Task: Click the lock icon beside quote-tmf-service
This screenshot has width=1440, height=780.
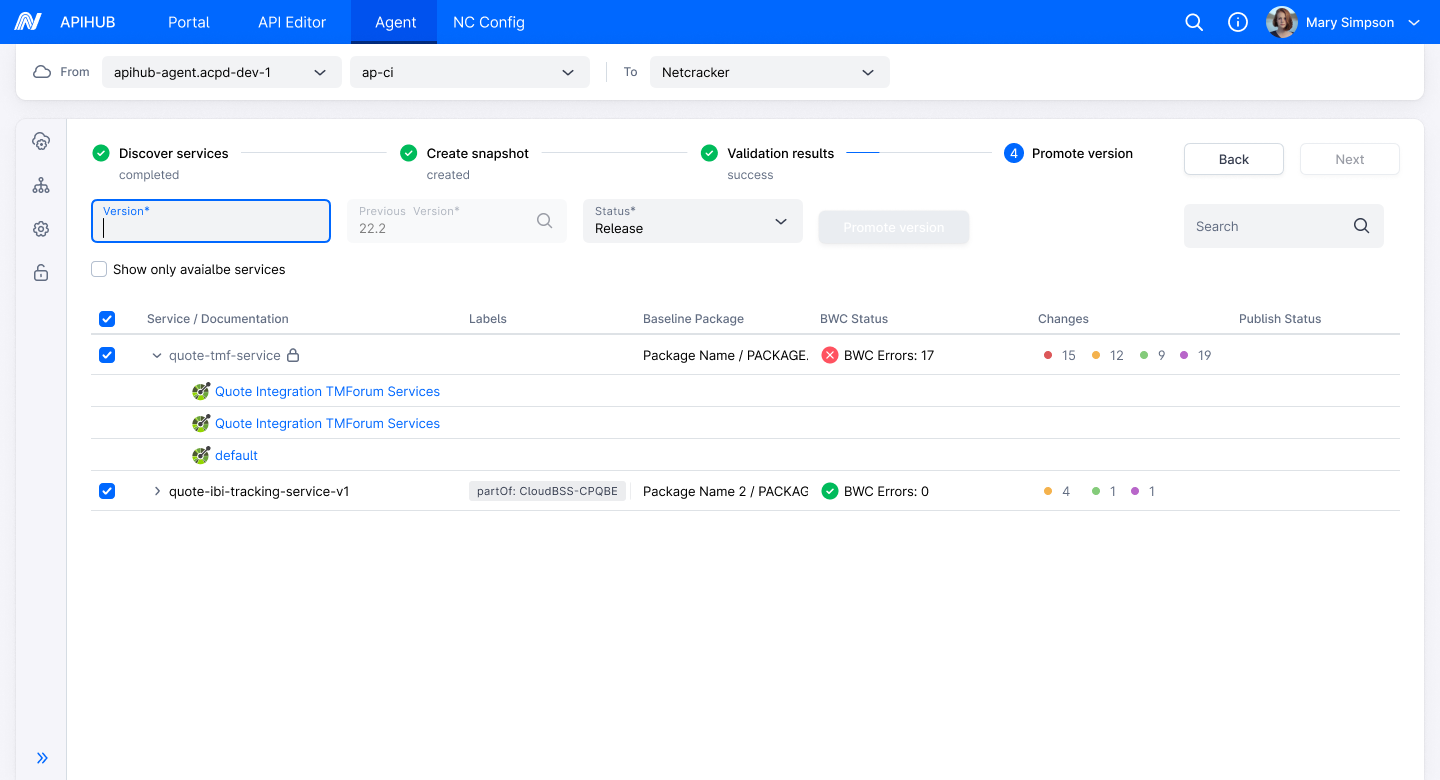Action: click(x=293, y=355)
